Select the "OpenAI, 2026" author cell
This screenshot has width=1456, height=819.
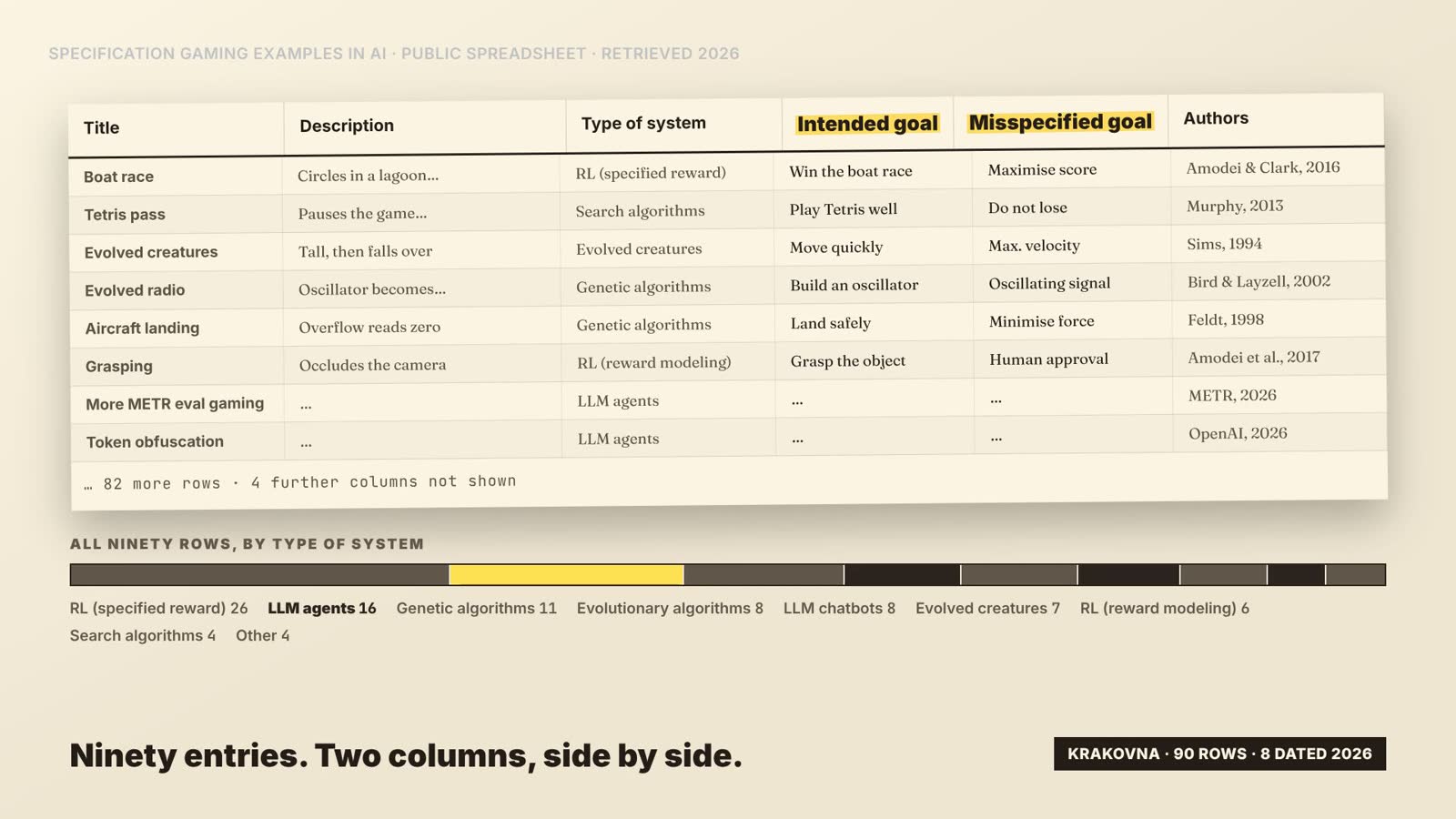[1238, 433]
